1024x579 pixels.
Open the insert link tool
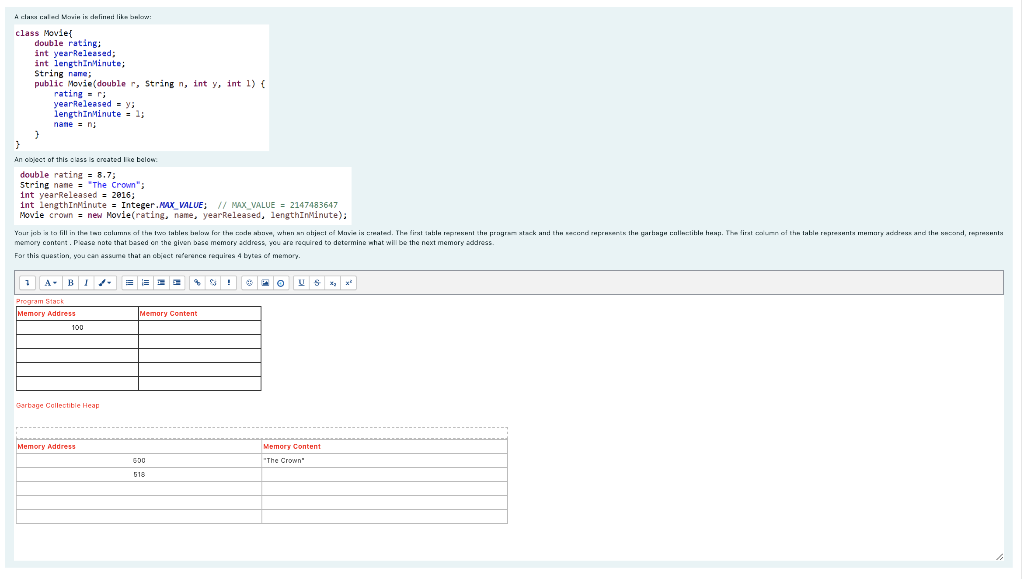click(x=196, y=282)
